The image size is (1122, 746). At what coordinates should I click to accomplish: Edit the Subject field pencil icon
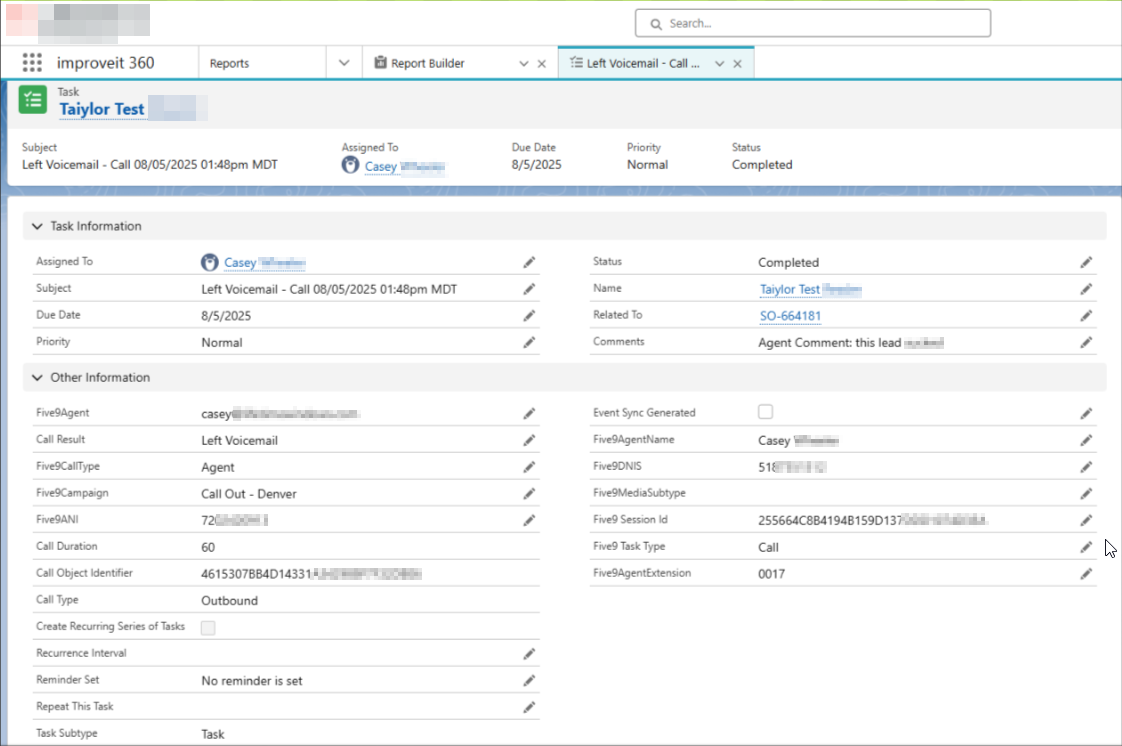529,289
